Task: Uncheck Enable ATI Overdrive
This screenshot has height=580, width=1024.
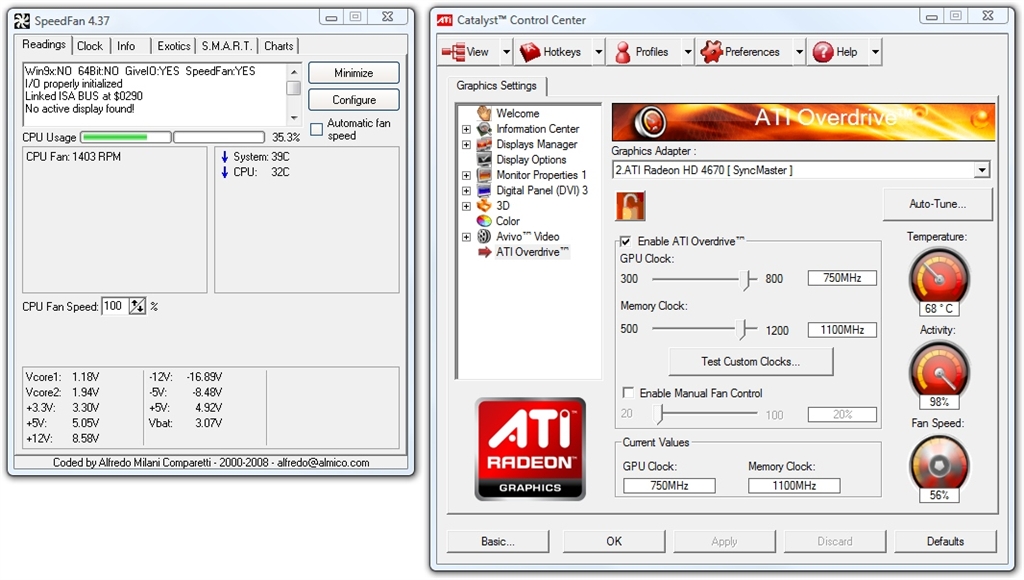Action: (626, 241)
